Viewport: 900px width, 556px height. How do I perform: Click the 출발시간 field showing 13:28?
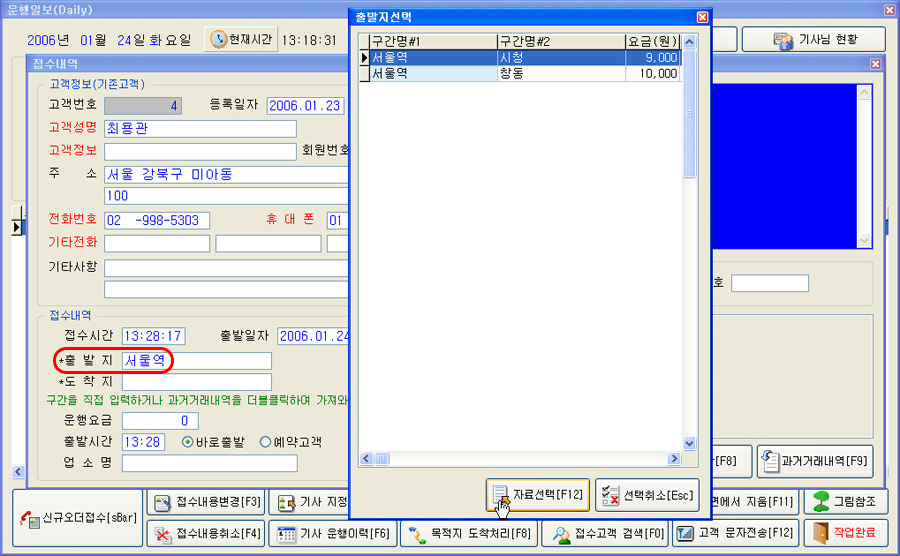tap(143, 442)
